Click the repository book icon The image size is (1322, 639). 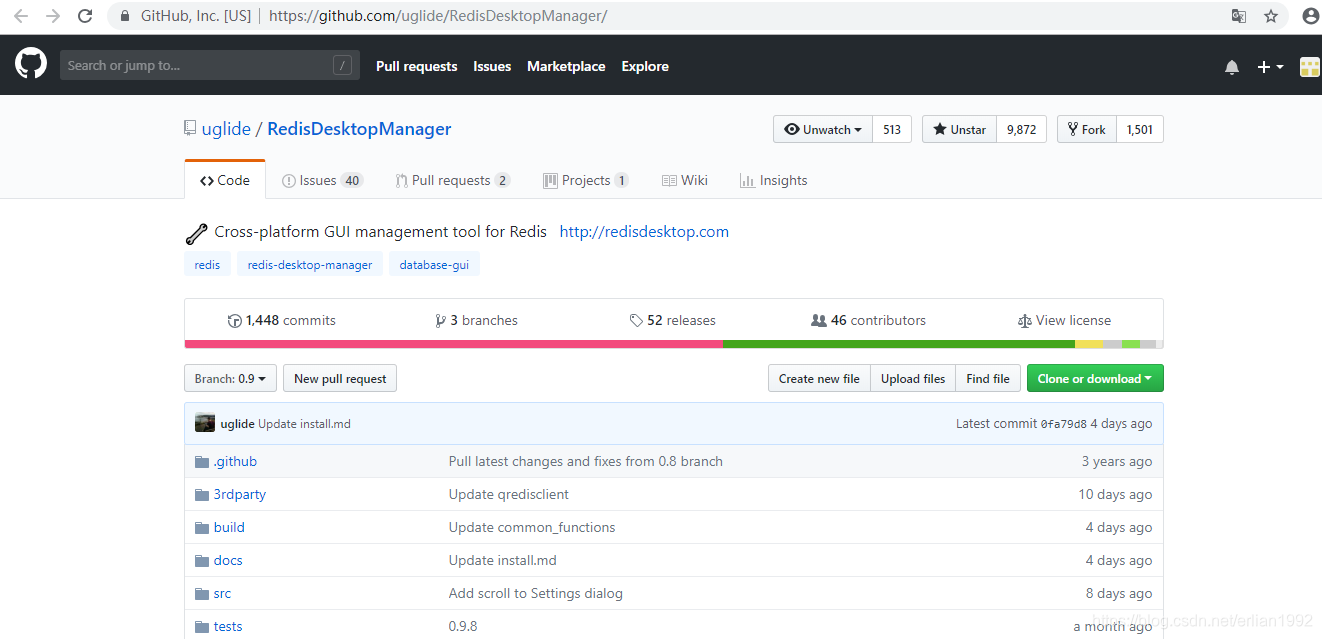[190, 129]
